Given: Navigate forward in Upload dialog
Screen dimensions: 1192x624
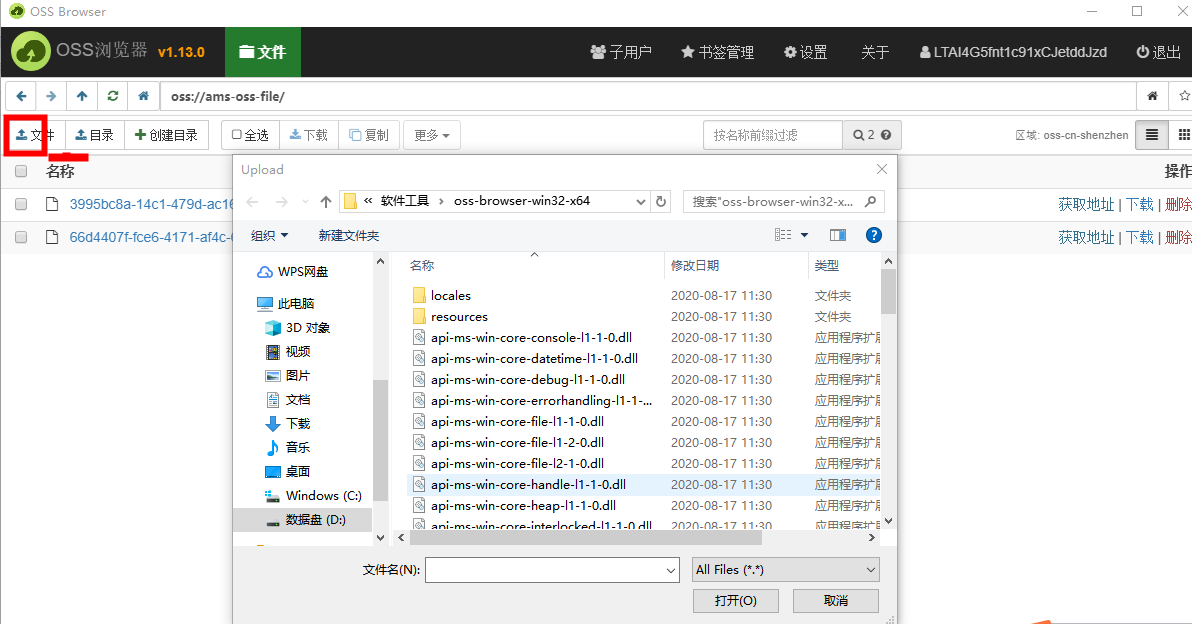Looking at the screenshot, I should (281, 201).
